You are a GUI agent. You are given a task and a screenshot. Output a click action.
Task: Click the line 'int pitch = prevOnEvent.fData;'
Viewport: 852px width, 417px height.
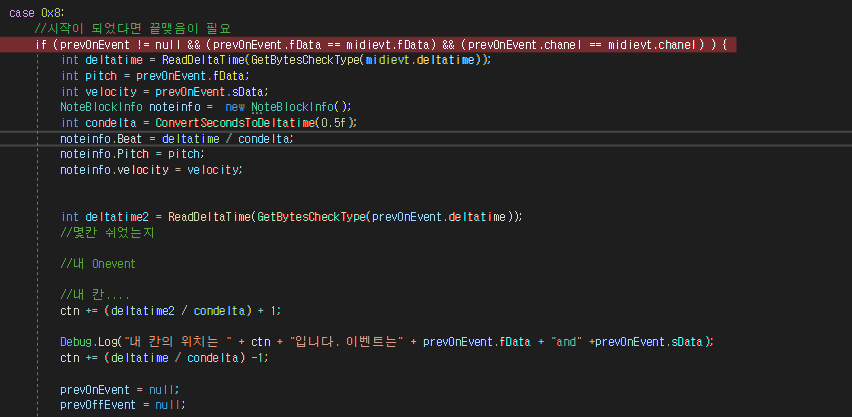point(155,76)
